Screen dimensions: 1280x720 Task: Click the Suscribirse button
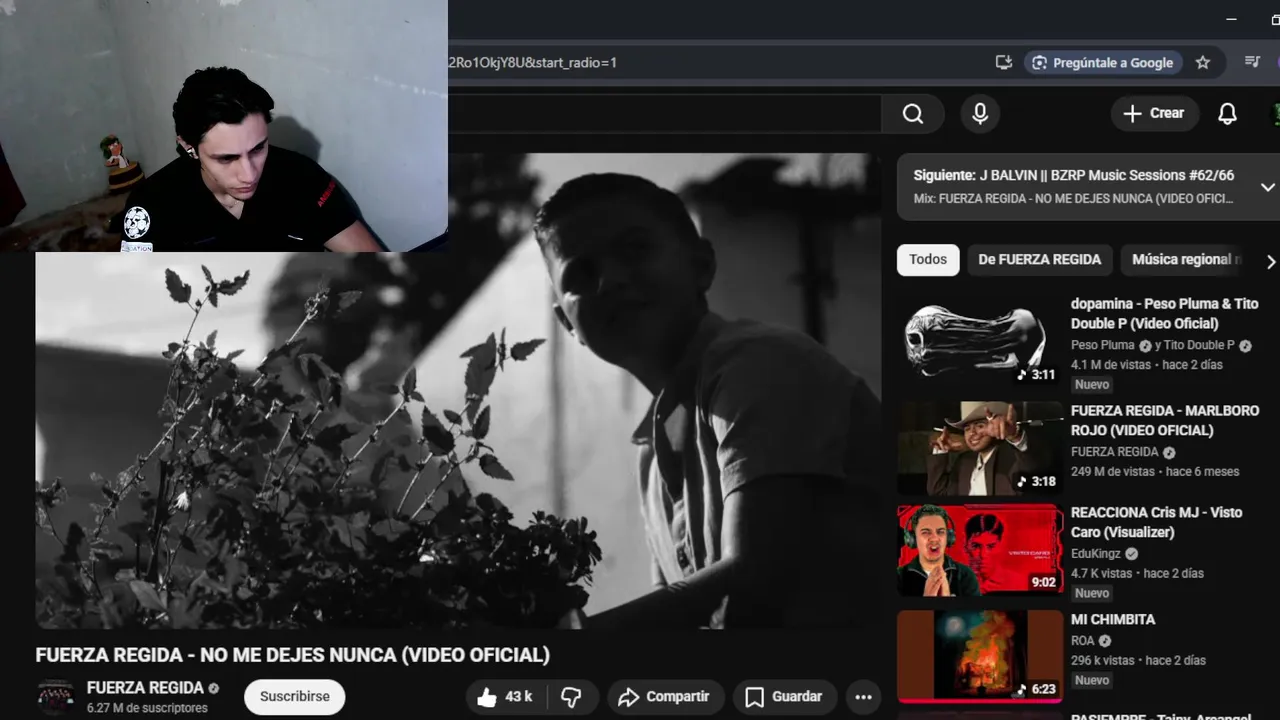[295, 697]
